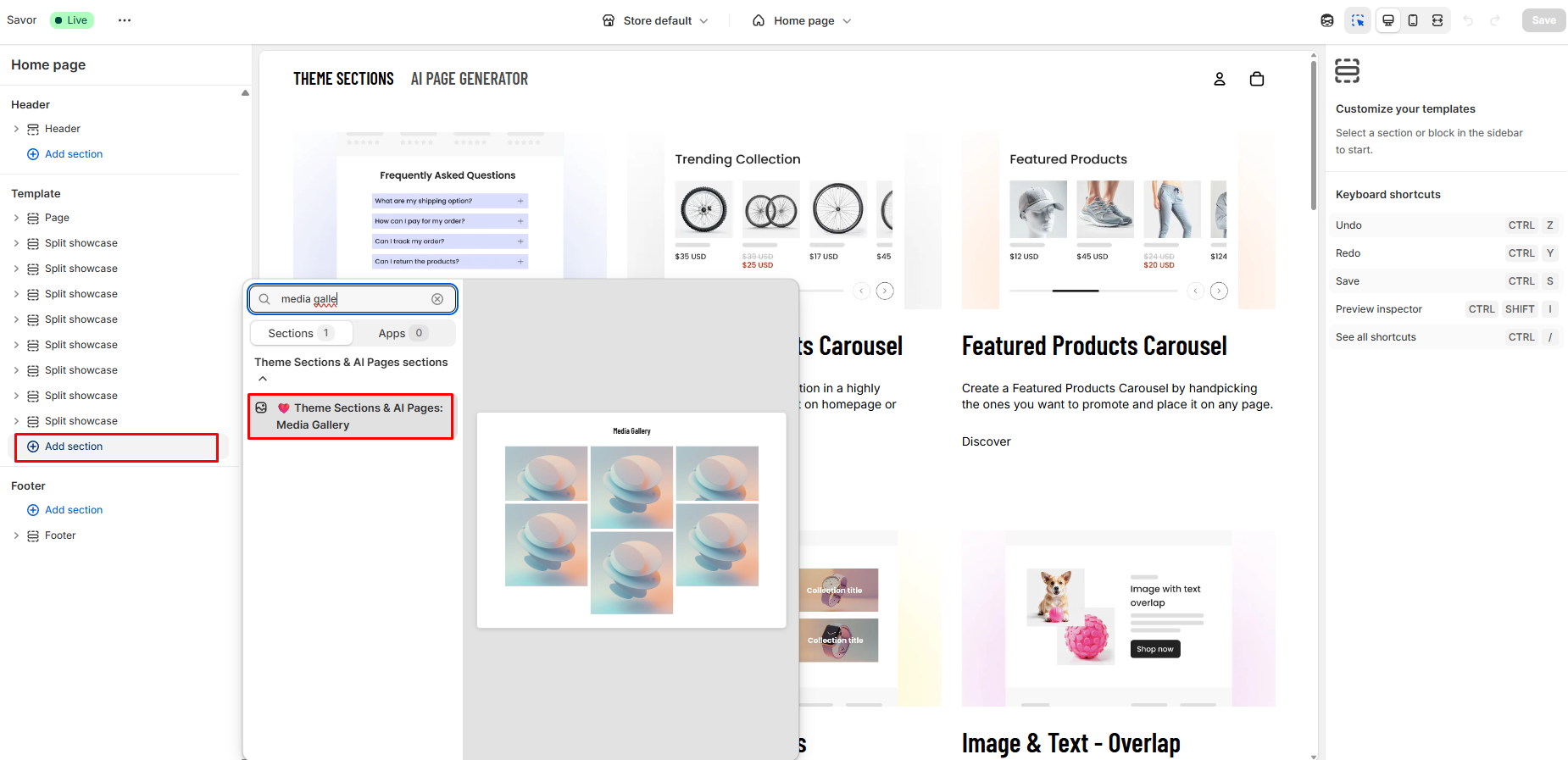The image size is (1568, 760).
Task: Expand the Footer section chevron
Action: 16,535
